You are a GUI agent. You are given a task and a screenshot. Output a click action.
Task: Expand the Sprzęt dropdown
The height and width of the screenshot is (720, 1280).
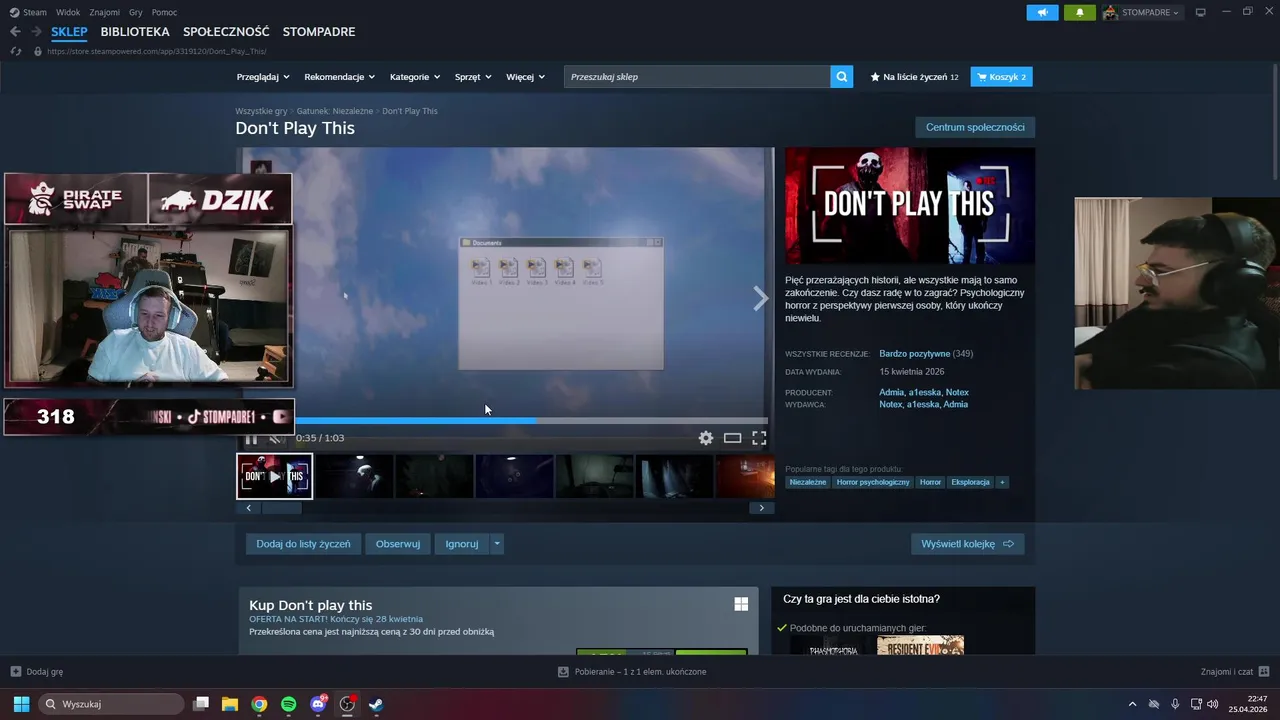point(473,77)
